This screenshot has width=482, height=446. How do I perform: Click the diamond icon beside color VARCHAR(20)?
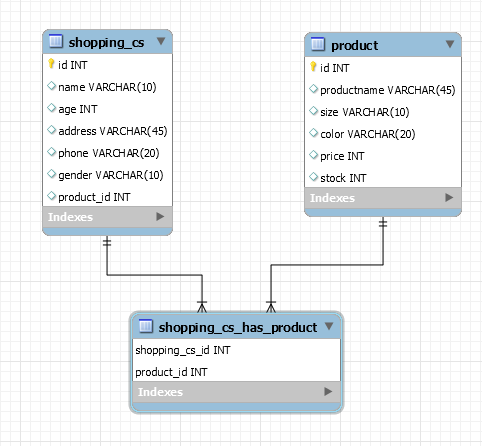pyautogui.click(x=313, y=133)
